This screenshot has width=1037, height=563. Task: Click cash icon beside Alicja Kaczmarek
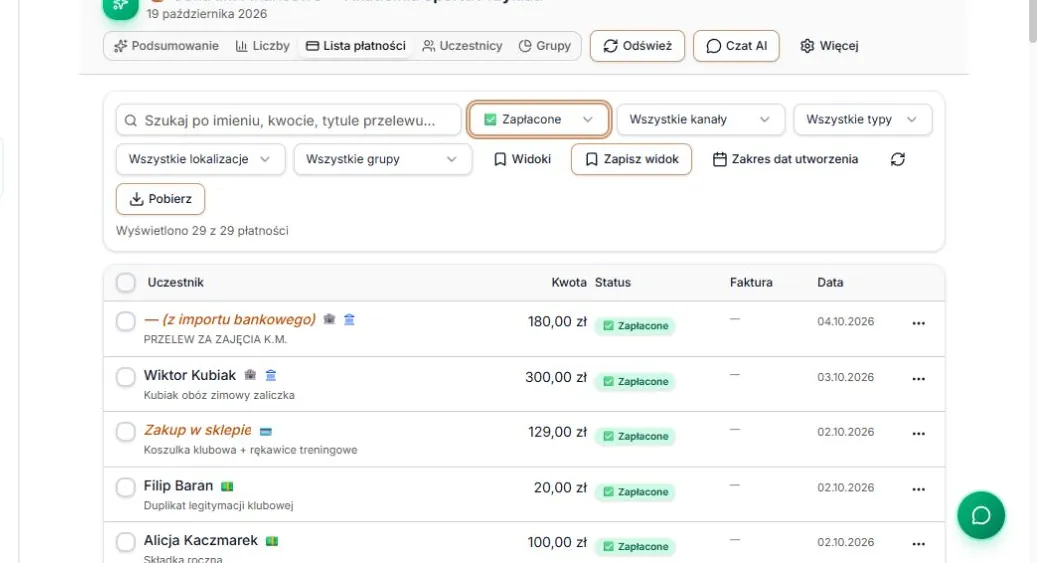tap(272, 541)
